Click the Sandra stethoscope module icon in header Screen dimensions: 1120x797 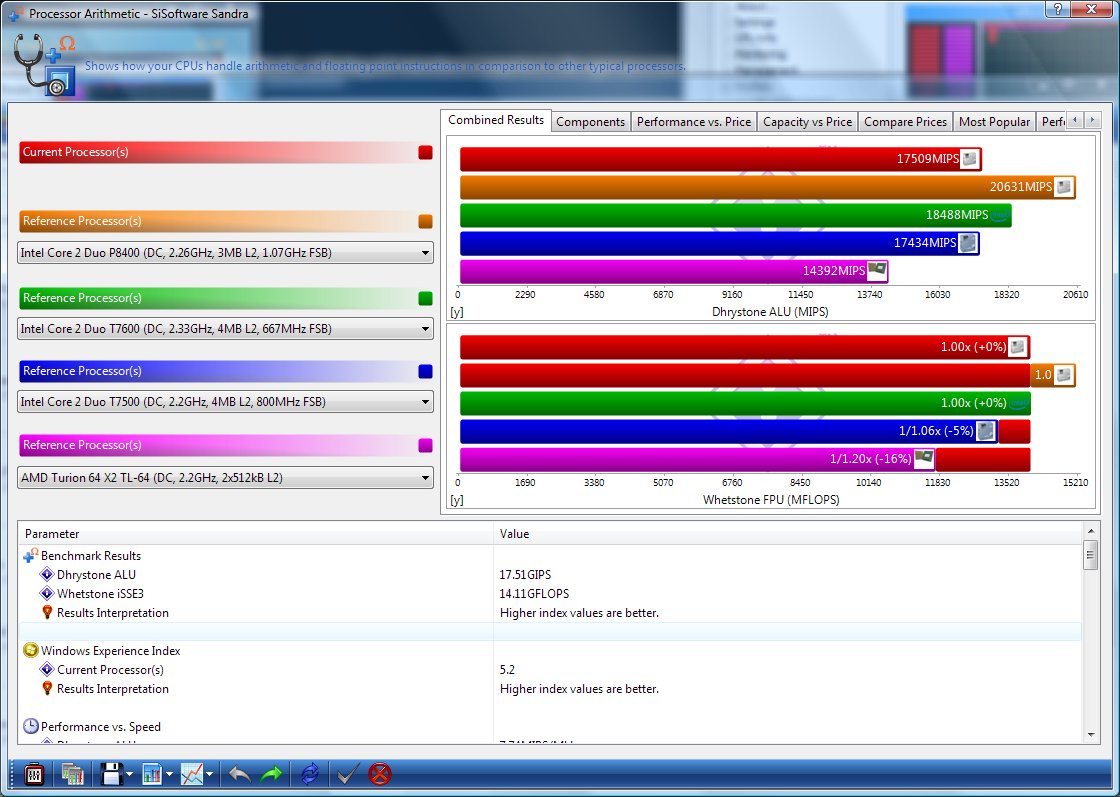[44, 64]
